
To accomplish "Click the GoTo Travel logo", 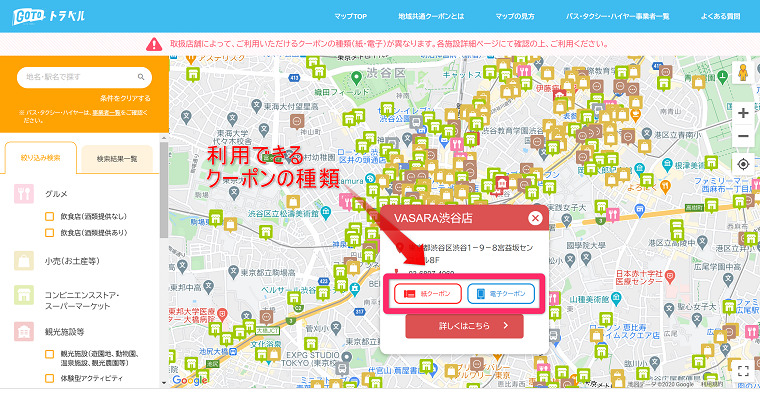I will (x=48, y=16).
